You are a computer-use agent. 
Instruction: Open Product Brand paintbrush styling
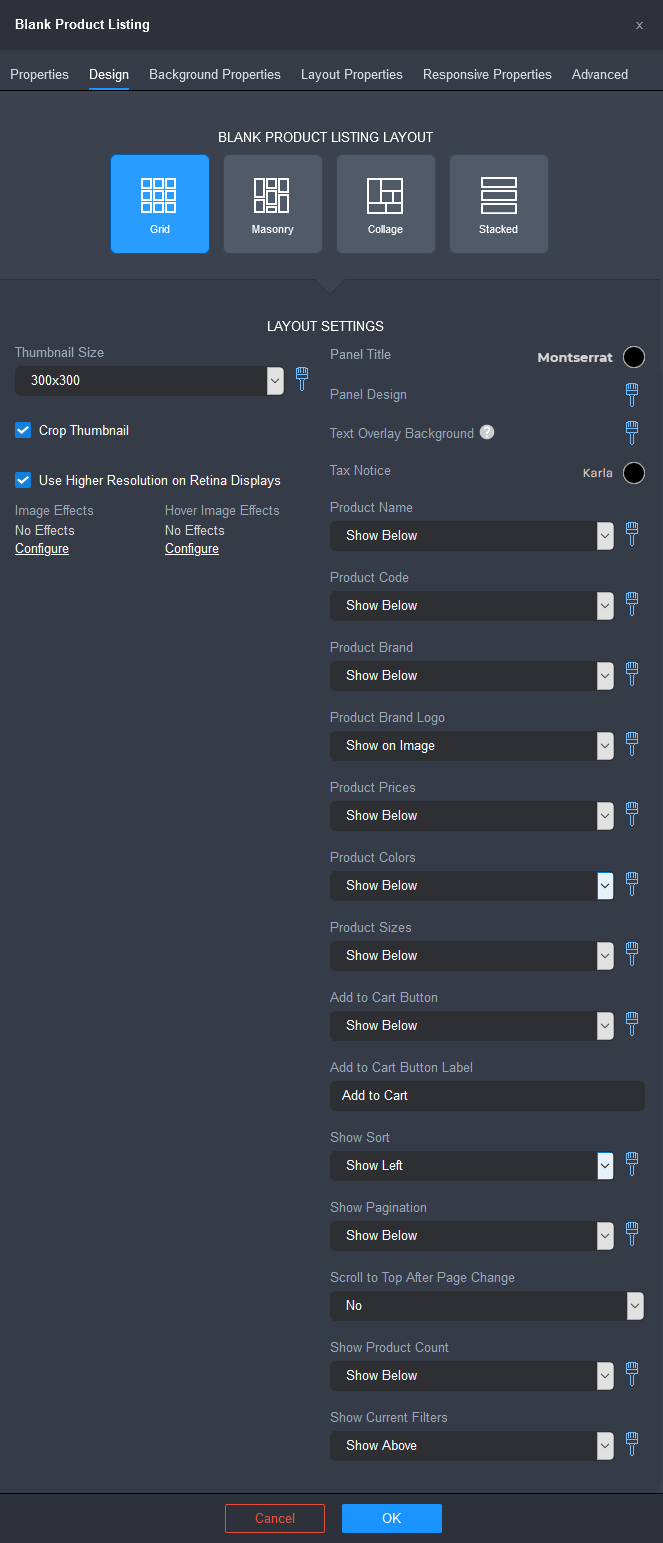632,674
